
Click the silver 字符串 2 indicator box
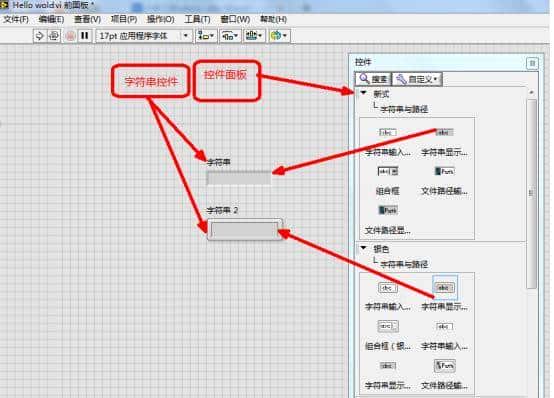(x=244, y=229)
